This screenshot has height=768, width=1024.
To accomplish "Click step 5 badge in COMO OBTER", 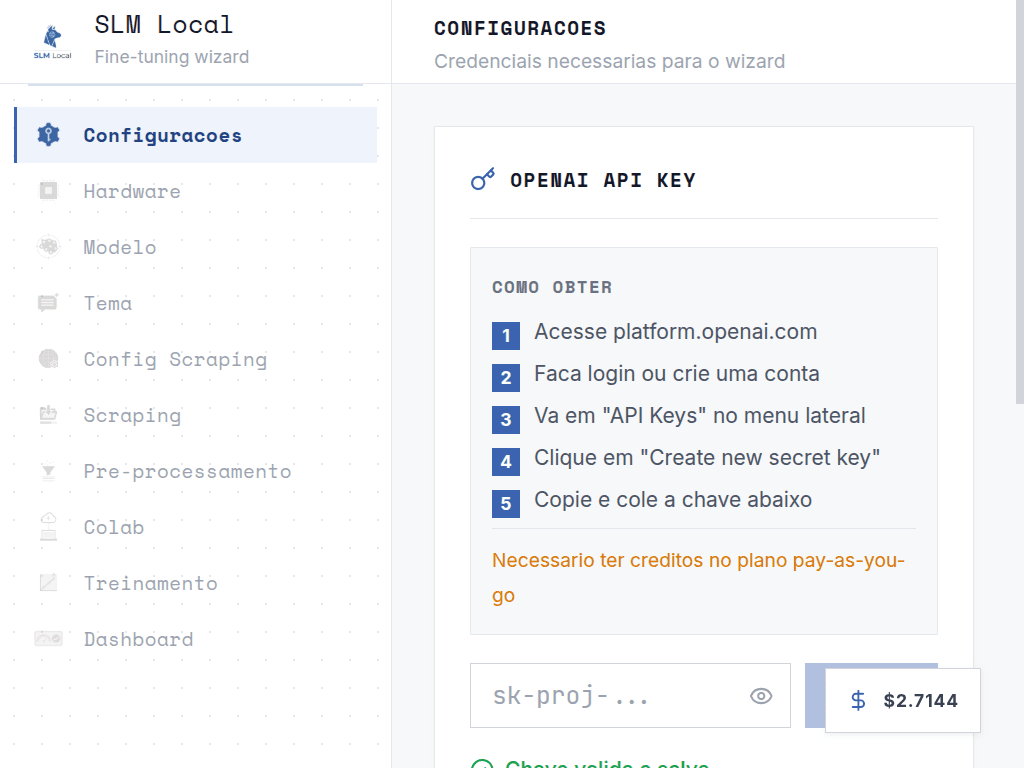I will (506, 503).
